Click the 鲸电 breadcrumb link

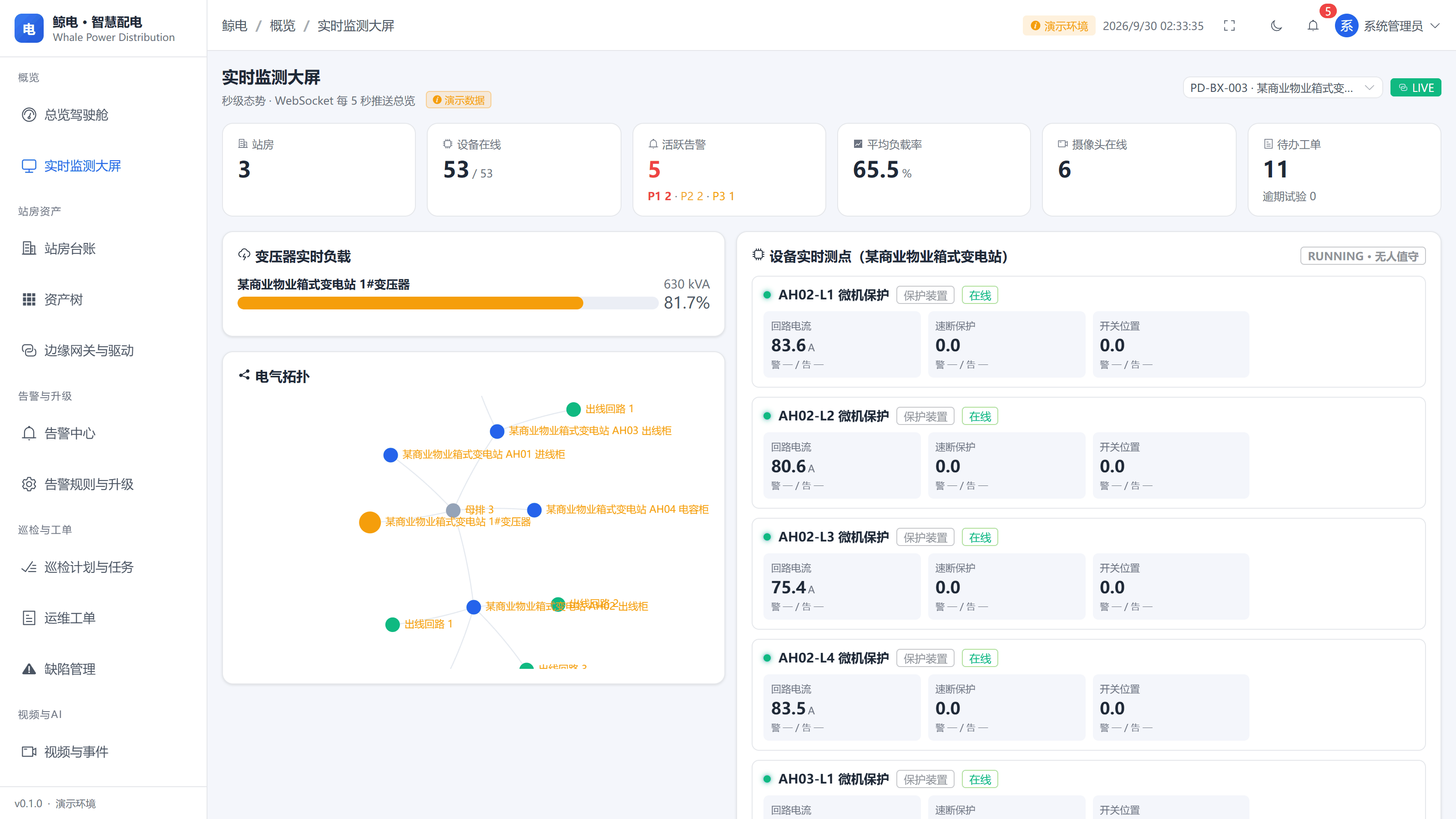(x=235, y=25)
